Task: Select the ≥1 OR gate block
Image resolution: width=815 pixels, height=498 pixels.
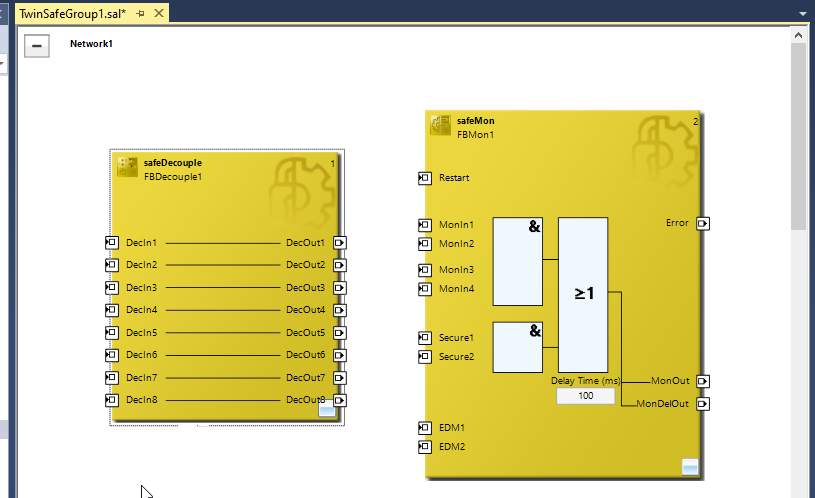Action: coord(583,295)
